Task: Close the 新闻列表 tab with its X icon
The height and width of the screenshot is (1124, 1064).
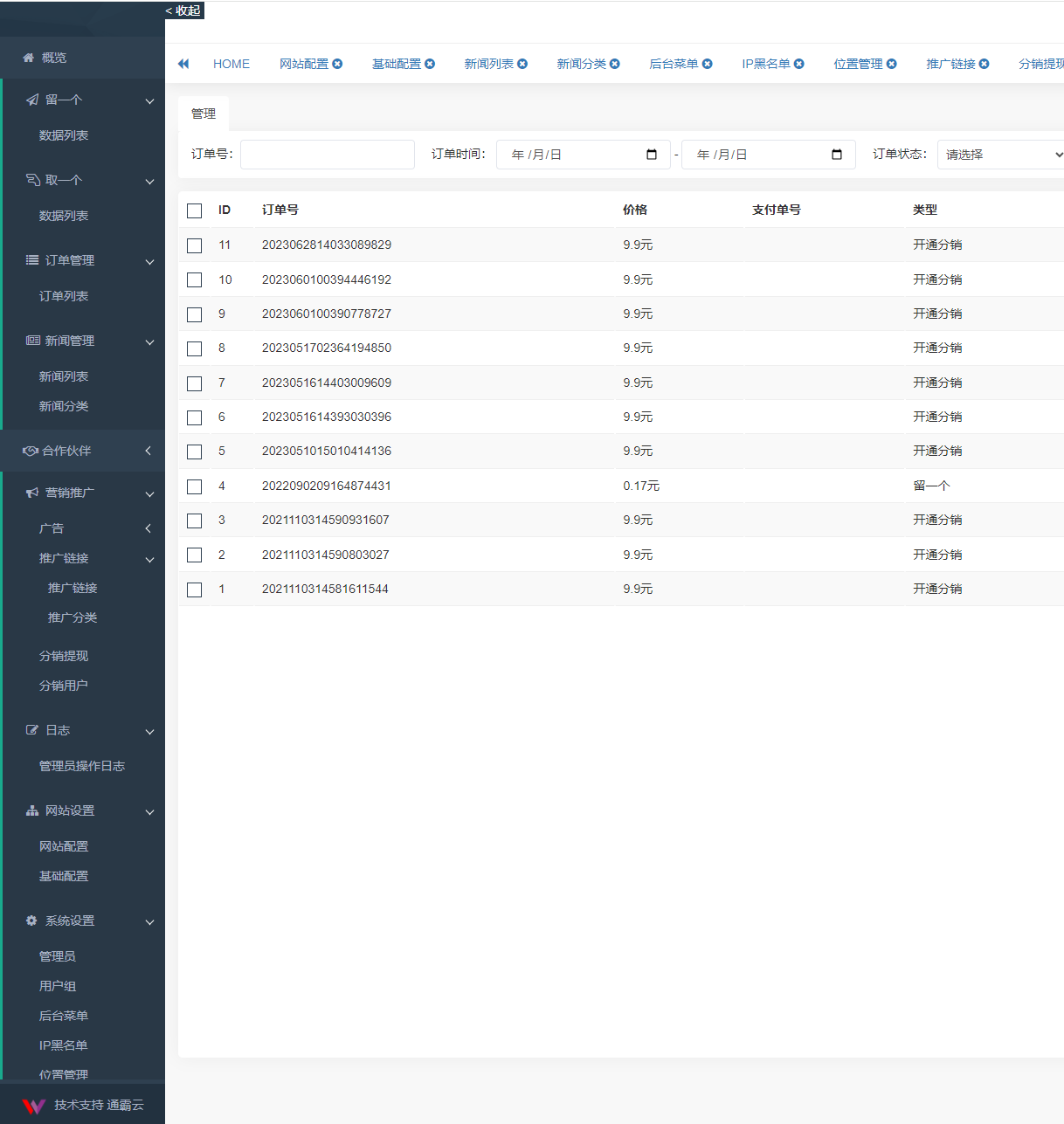Action: coord(522,64)
